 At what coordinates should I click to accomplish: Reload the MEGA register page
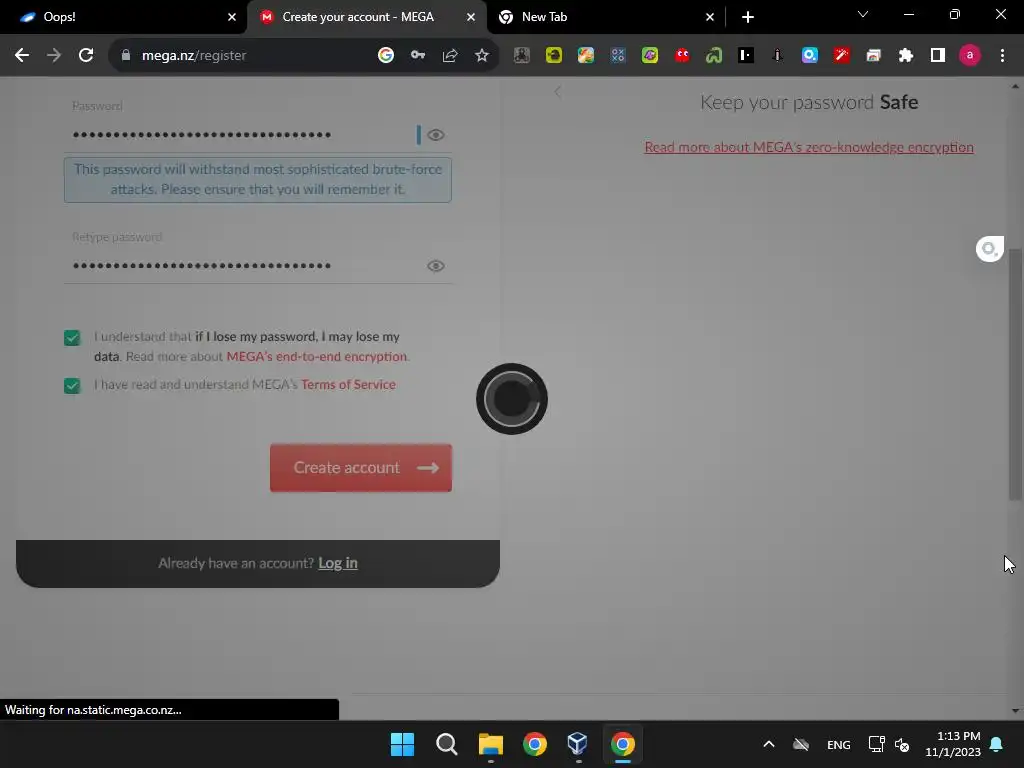click(86, 56)
